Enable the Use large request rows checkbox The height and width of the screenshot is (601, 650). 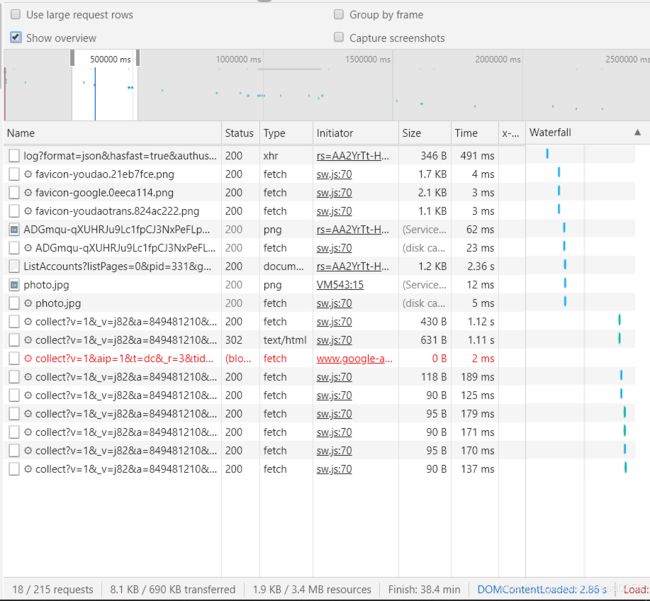click(x=15, y=15)
